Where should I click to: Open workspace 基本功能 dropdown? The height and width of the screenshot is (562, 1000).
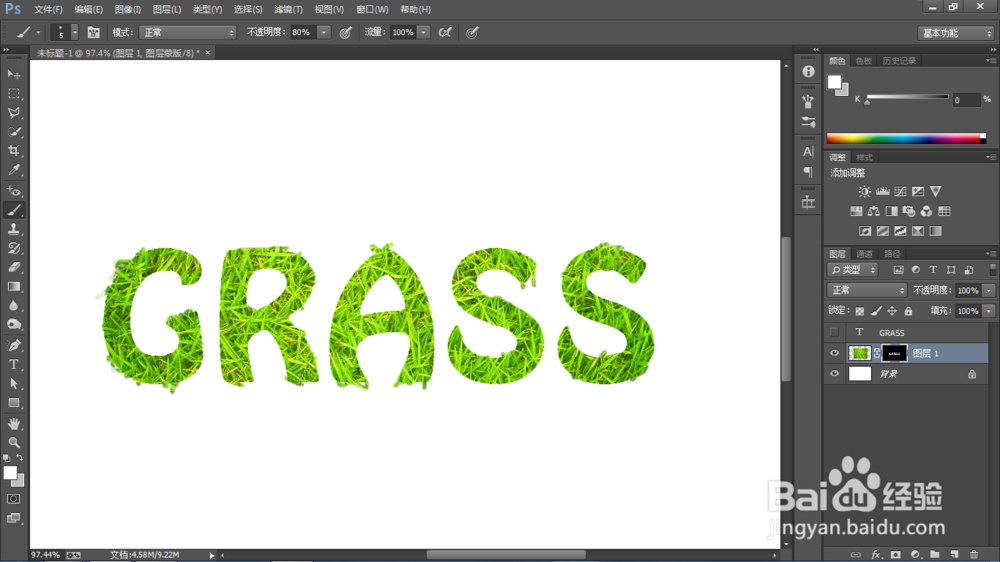click(955, 33)
